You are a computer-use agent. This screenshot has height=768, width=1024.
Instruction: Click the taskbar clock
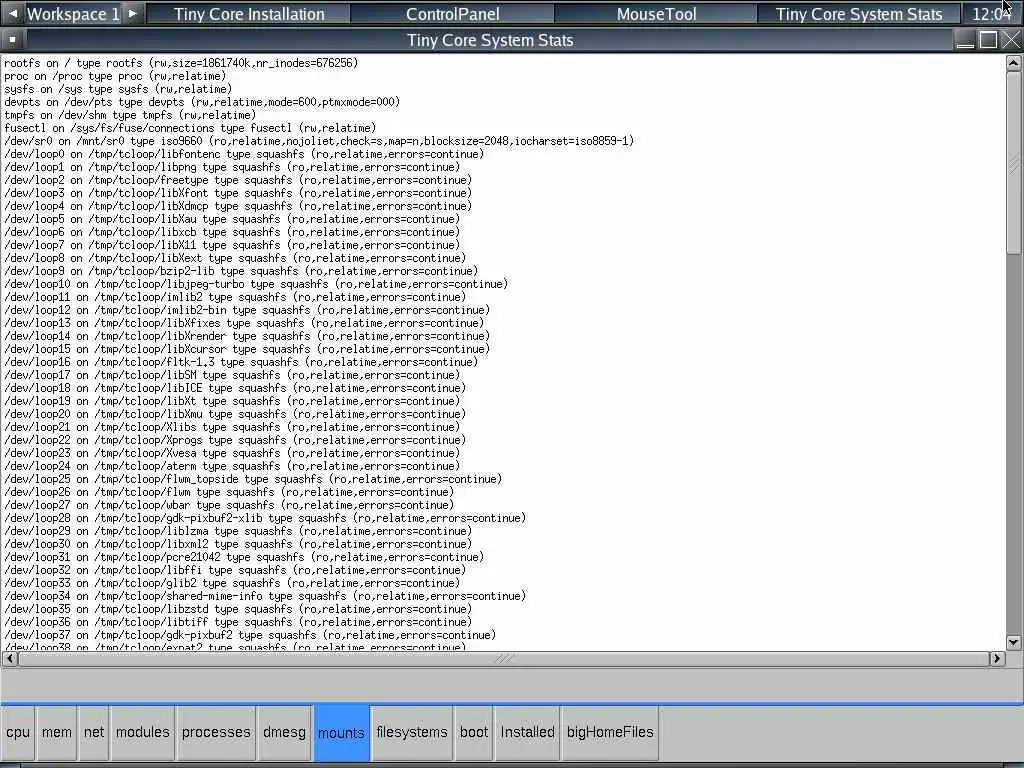point(991,14)
